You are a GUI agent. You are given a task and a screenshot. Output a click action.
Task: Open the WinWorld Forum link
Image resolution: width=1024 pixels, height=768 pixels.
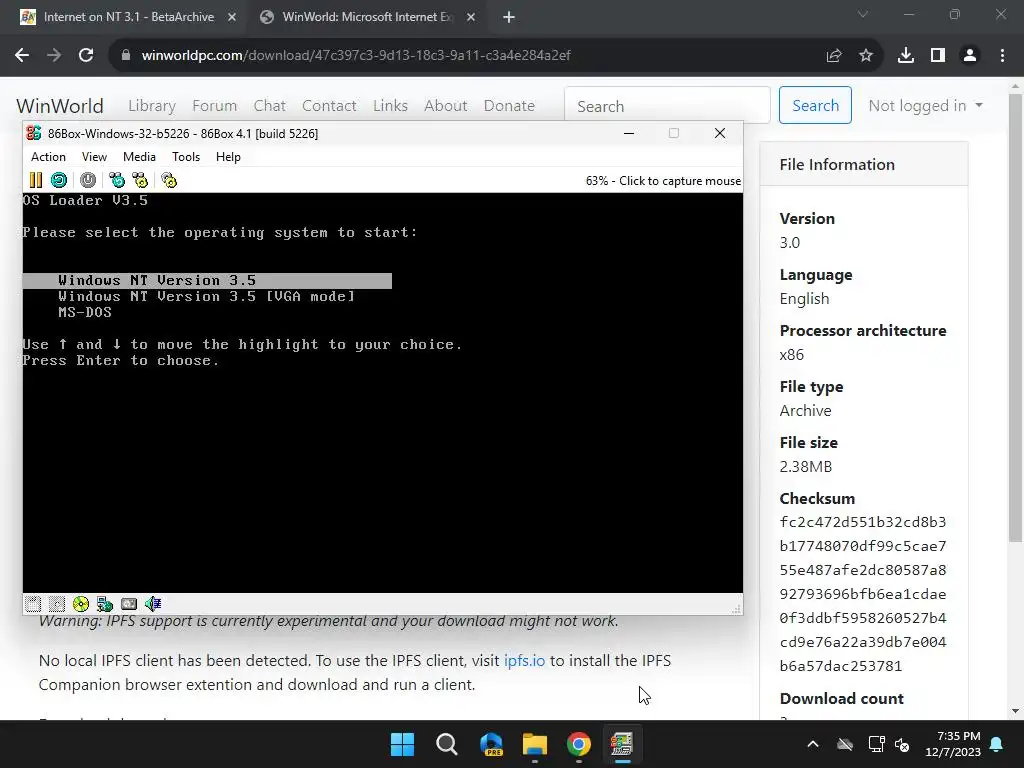point(214,106)
